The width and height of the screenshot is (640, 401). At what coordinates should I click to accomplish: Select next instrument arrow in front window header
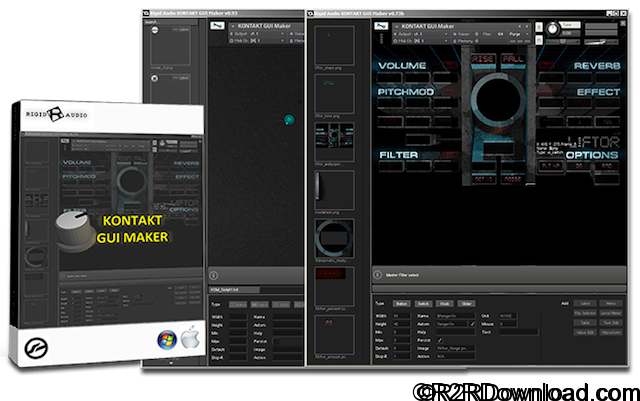pyautogui.click(x=527, y=26)
